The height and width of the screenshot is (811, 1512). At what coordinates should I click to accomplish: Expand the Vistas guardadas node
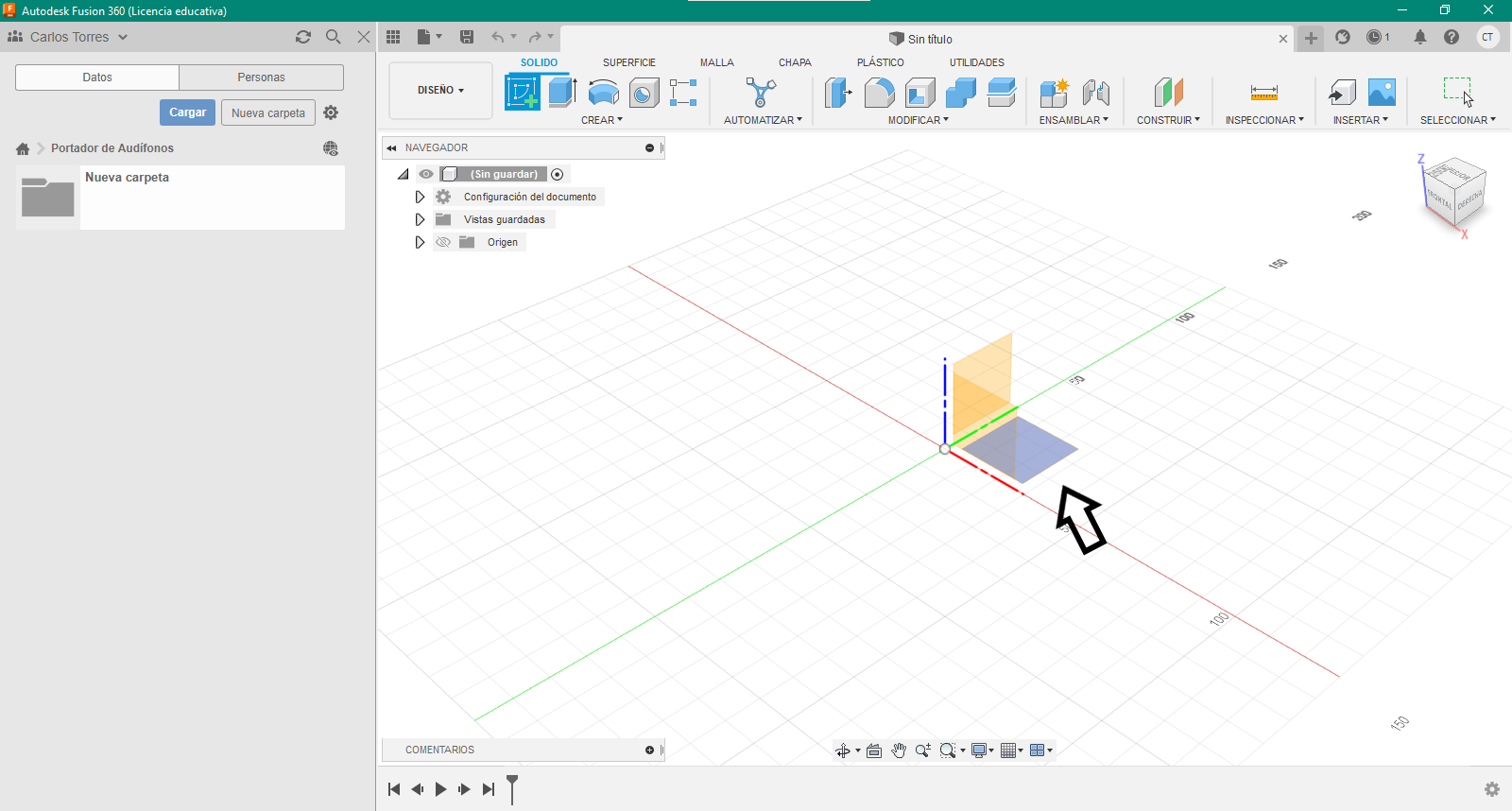(x=420, y=219)
